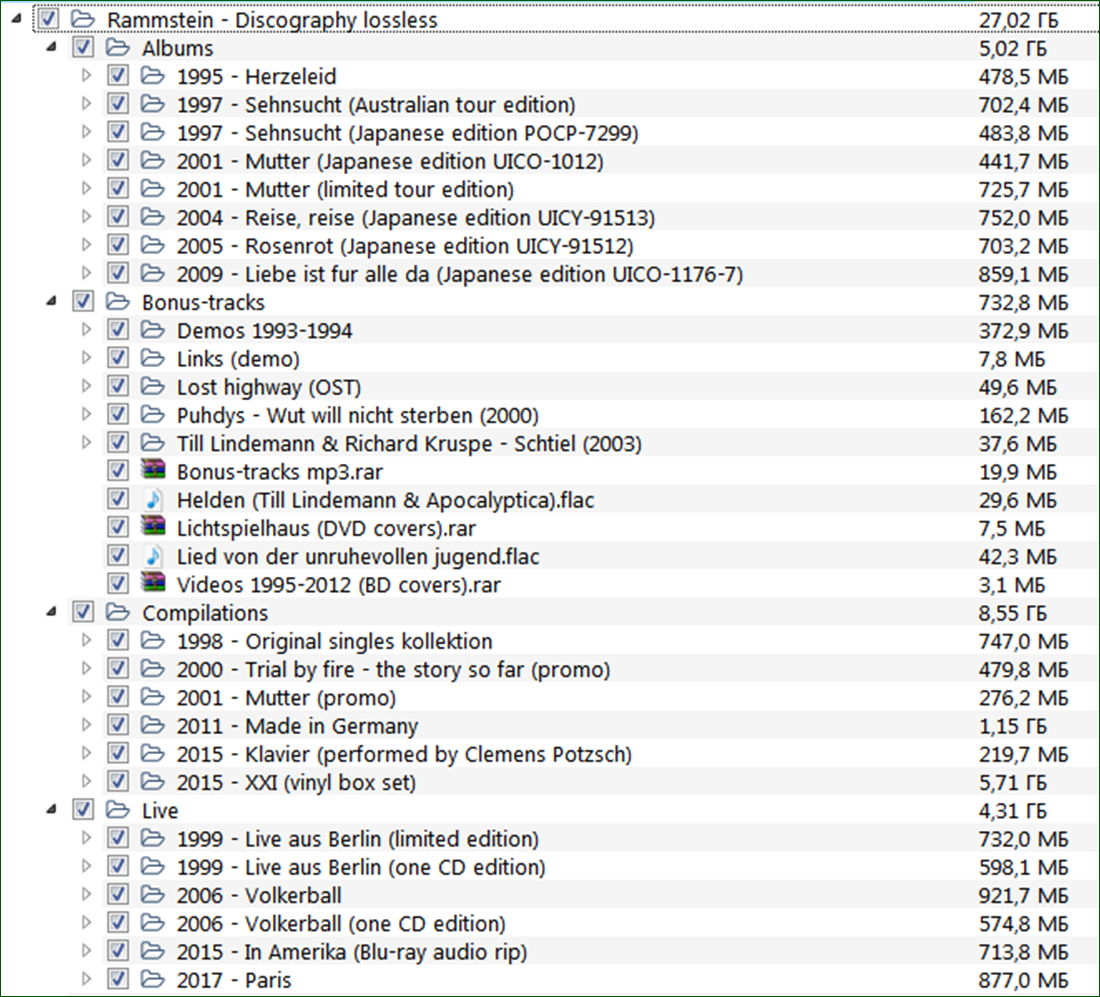Click folder icon of Puhdys - Wut will nicht sterben
This screenshot has height=997, width=1100.
152,415
